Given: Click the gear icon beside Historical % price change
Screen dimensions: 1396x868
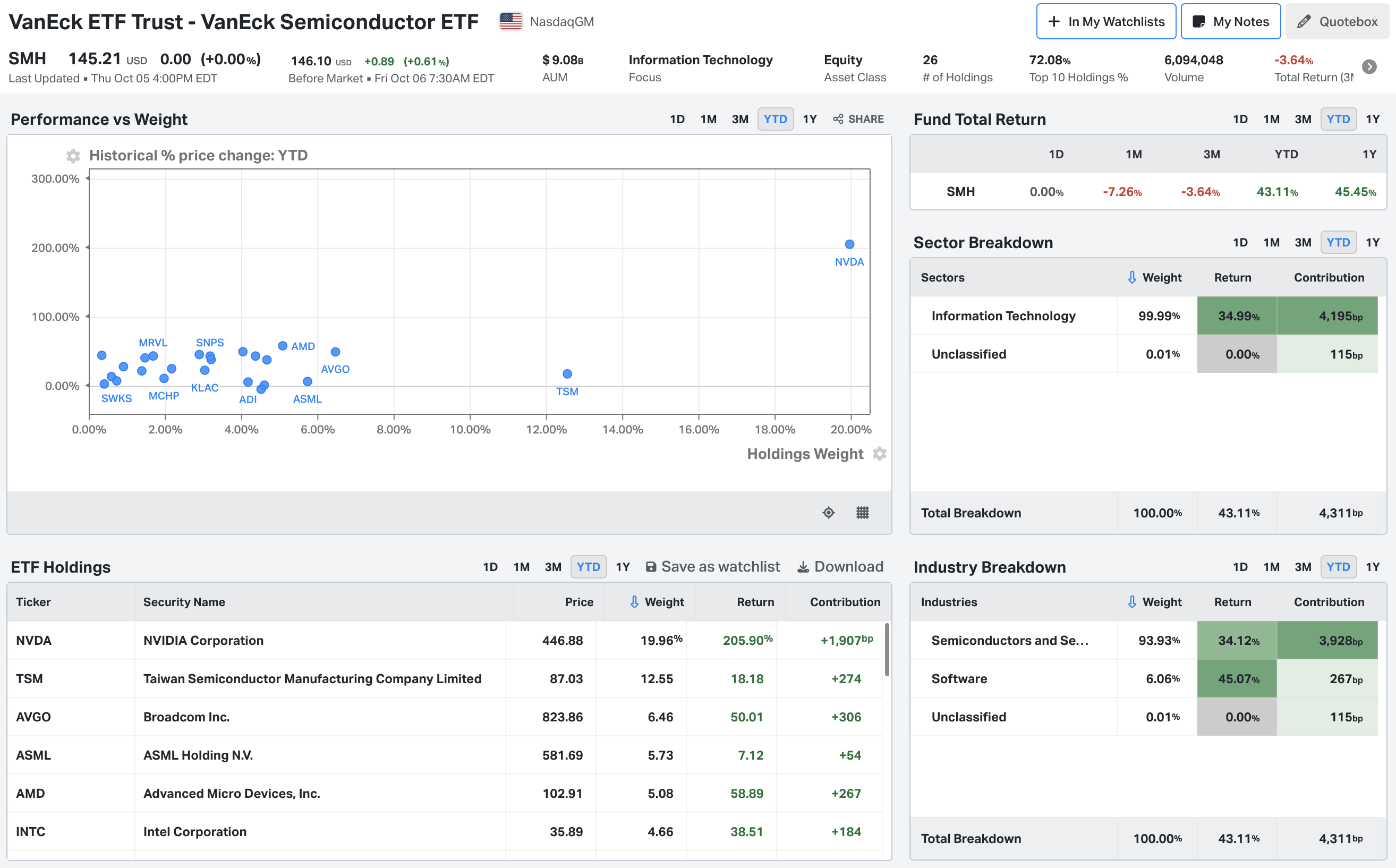Looking at the screenshot, I should point(73,156).
